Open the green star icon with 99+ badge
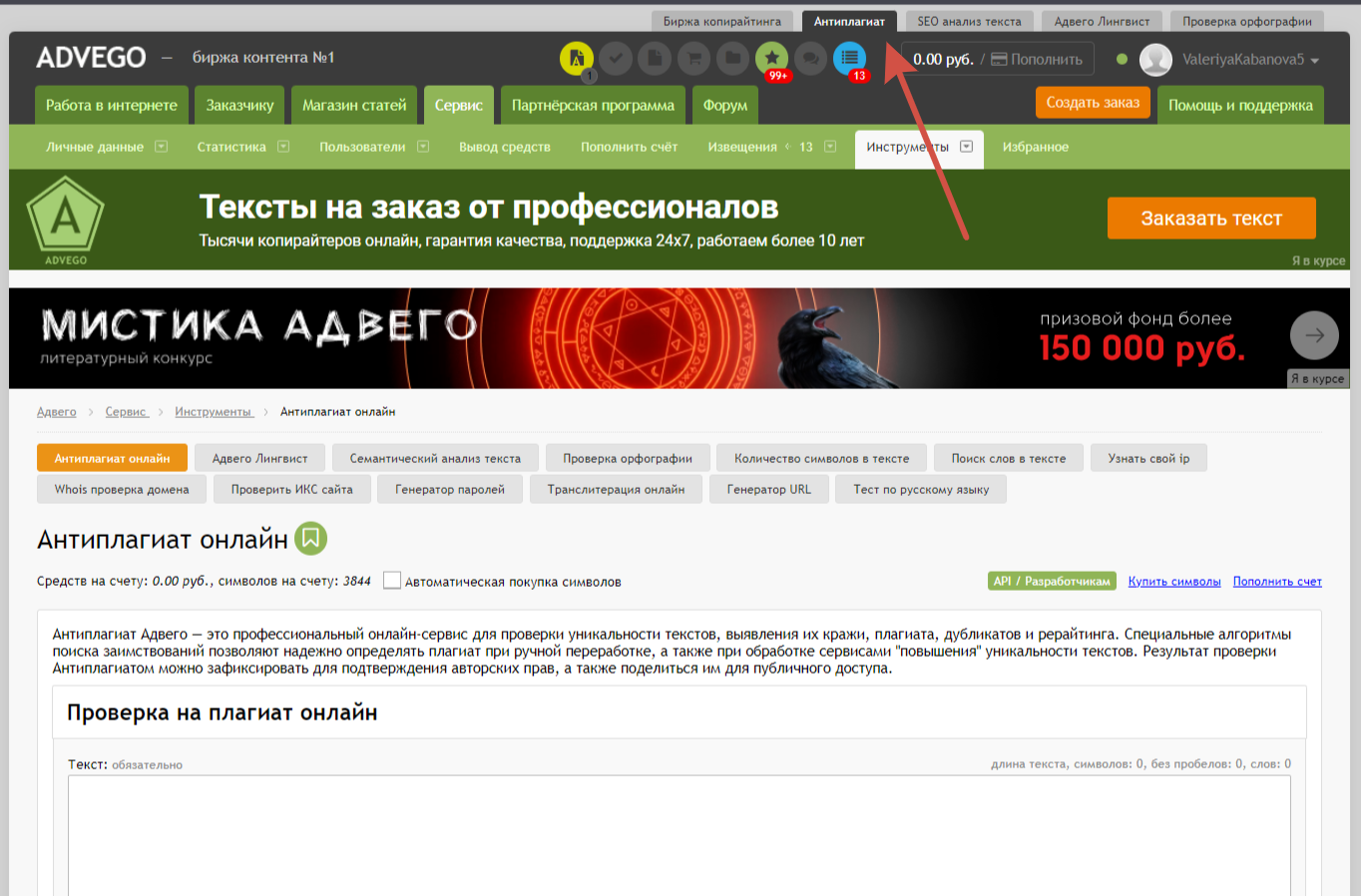 click(772, 59)
